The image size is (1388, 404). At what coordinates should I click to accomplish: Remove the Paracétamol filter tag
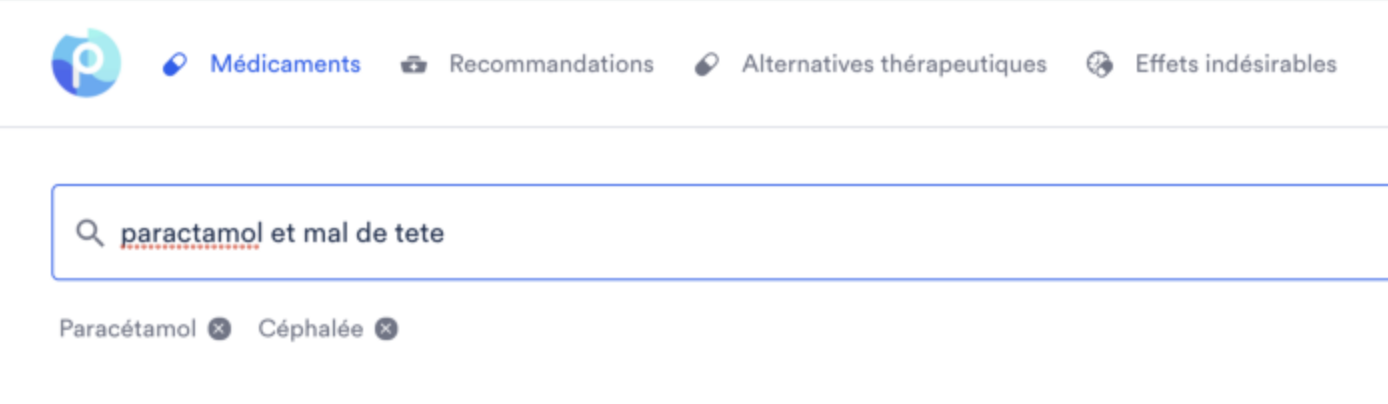(220, 329)
